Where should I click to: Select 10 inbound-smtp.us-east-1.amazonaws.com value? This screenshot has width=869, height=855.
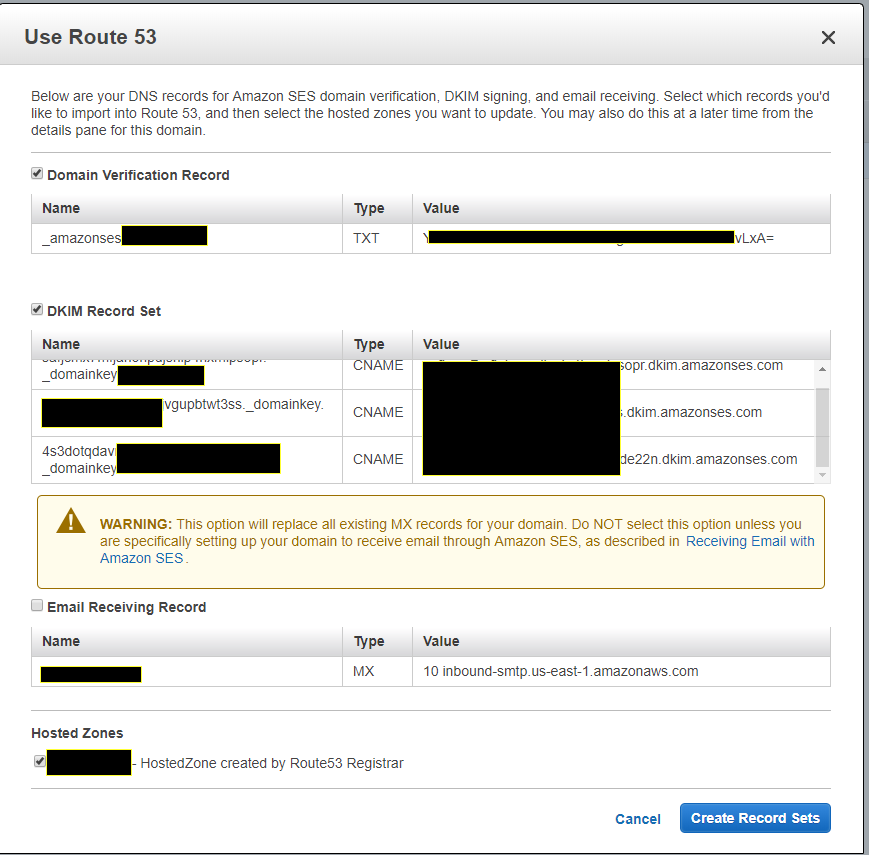pos(561,671)
